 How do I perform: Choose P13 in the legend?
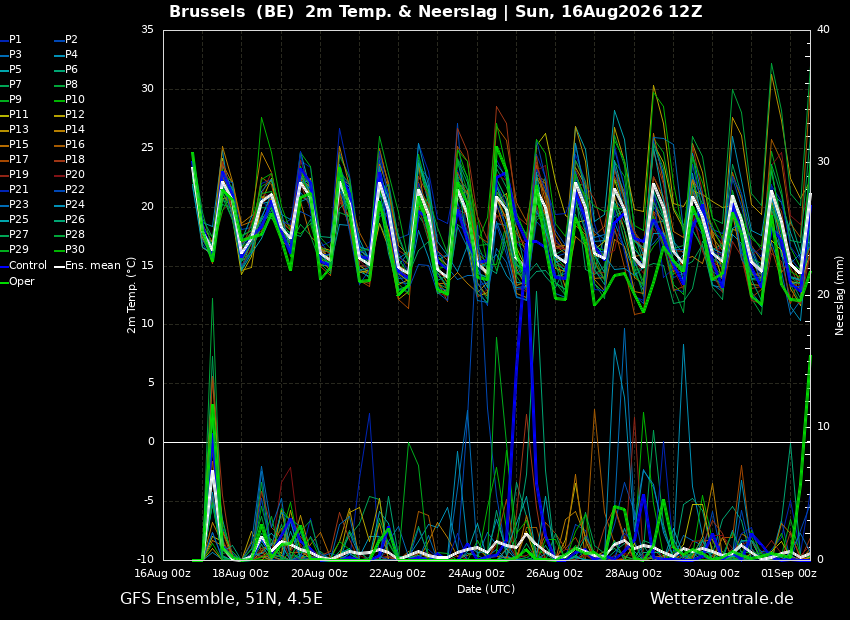14,130
